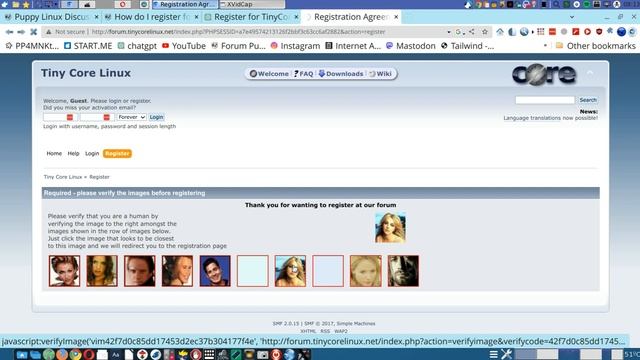This screenshot has height=360, width=640.
Task: Open the Other bookmarks folder
Action: point(596,46)
